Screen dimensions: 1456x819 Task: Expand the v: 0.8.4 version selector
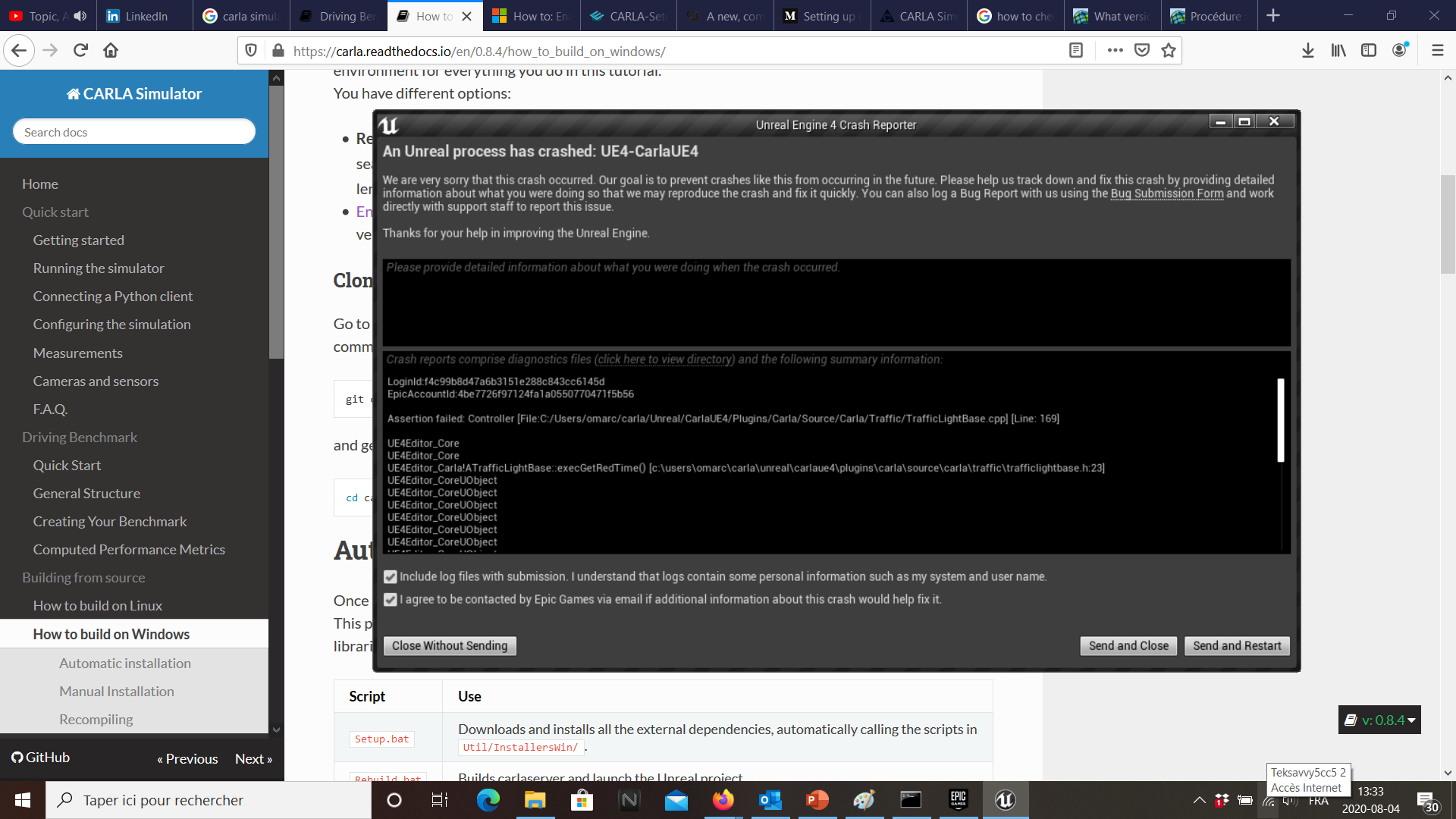1379,720
